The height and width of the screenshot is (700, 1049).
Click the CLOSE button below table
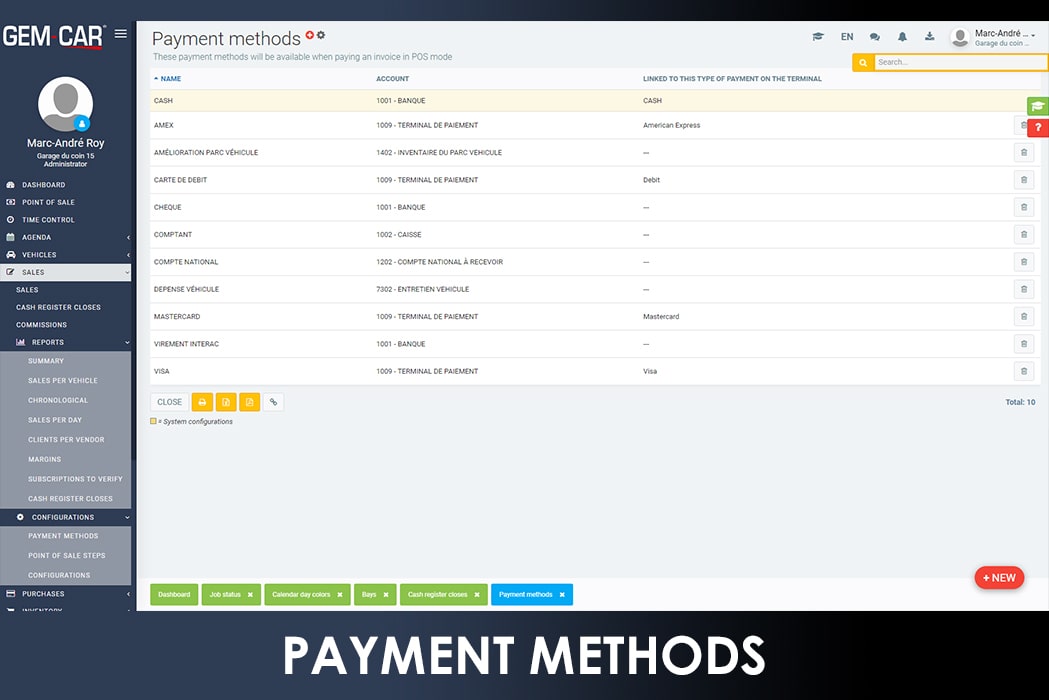pyautogui.click(x=170, y=402)
